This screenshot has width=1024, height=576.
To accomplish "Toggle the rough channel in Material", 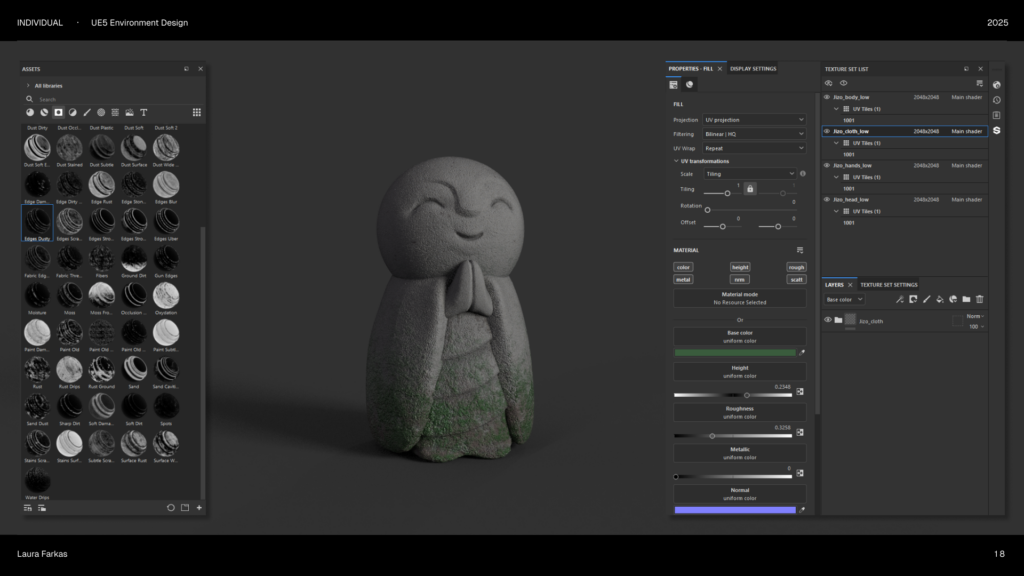I will (x=796, y=267).
